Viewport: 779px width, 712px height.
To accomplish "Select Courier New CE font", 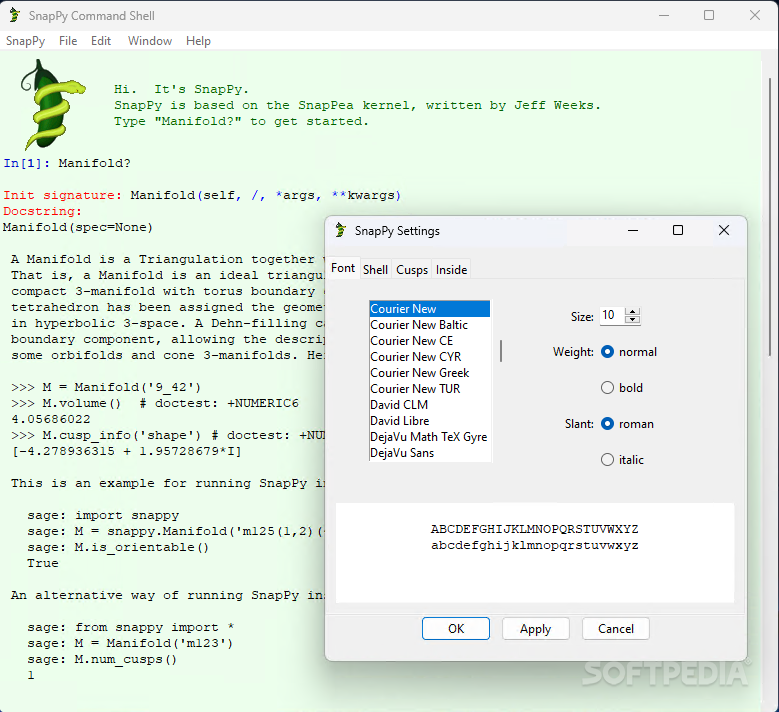I will click(430, 341).
